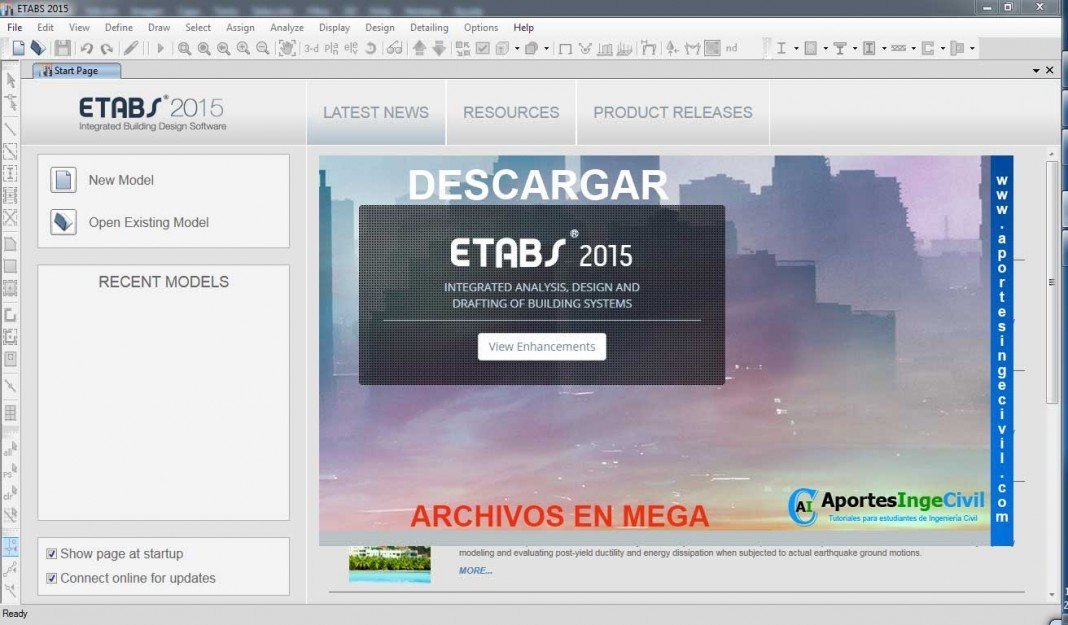
Task: Click the Zoom Out magnifier icon
Action: click(x=262, y=48)
